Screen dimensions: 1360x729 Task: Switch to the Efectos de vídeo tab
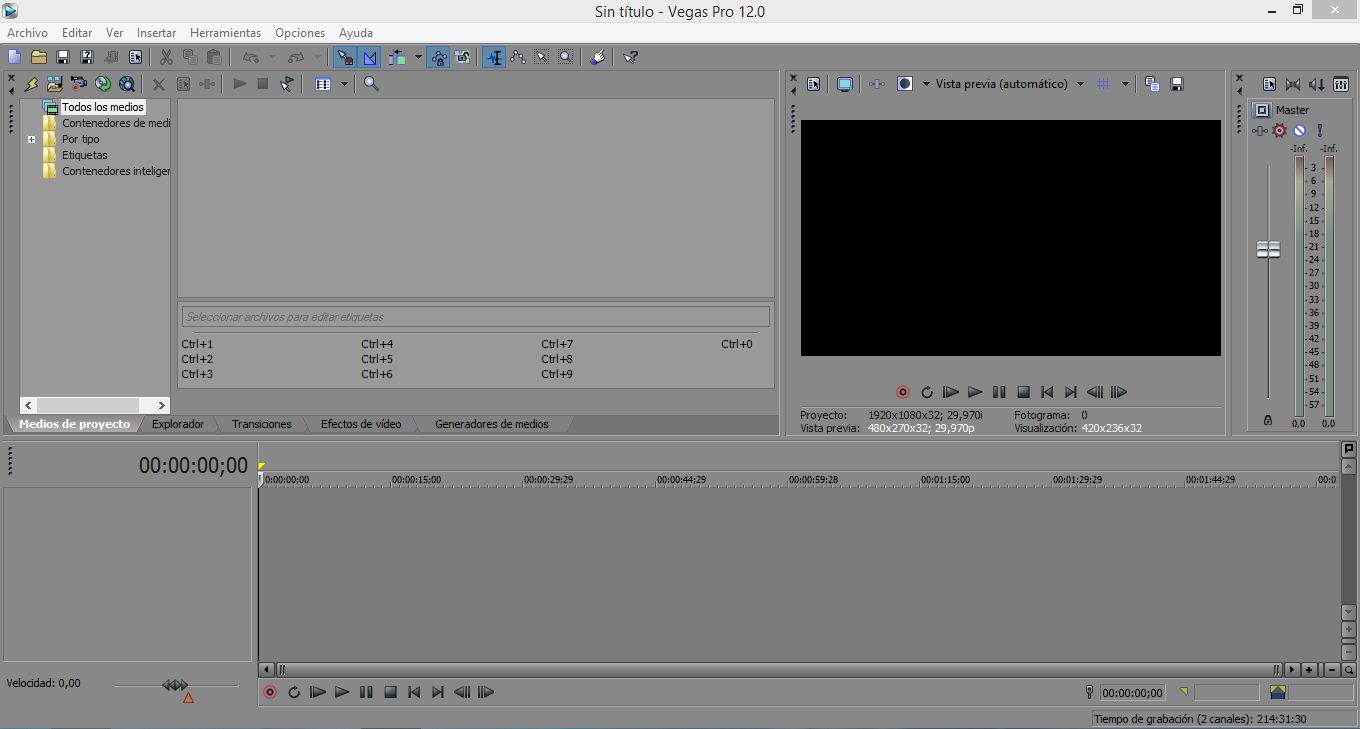[x=361, y=424]
